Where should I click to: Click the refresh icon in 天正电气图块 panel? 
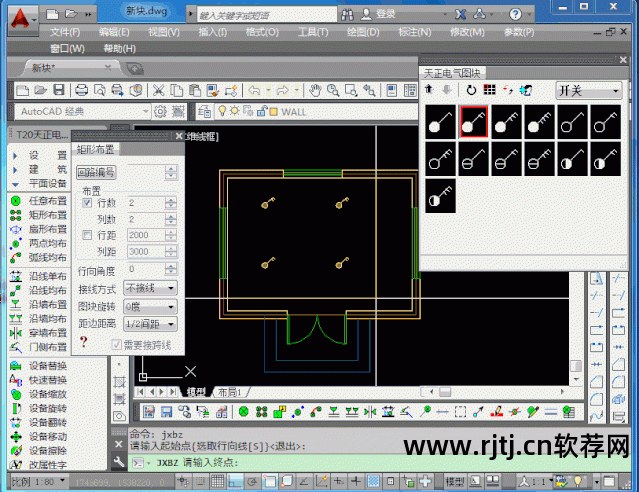coord(471,90)
